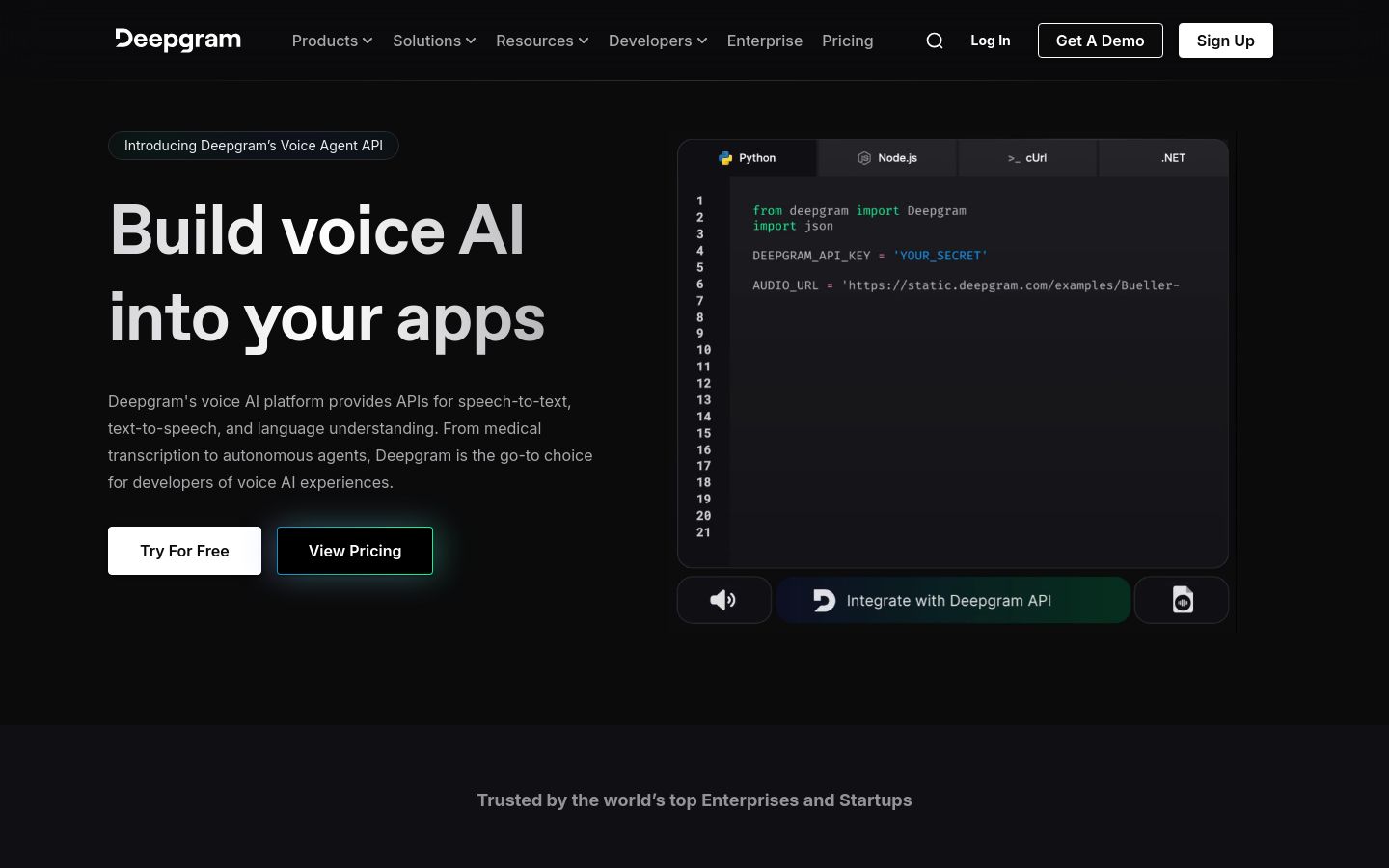
Task: Switch to the Python code tab
Action: pos(748,158)
